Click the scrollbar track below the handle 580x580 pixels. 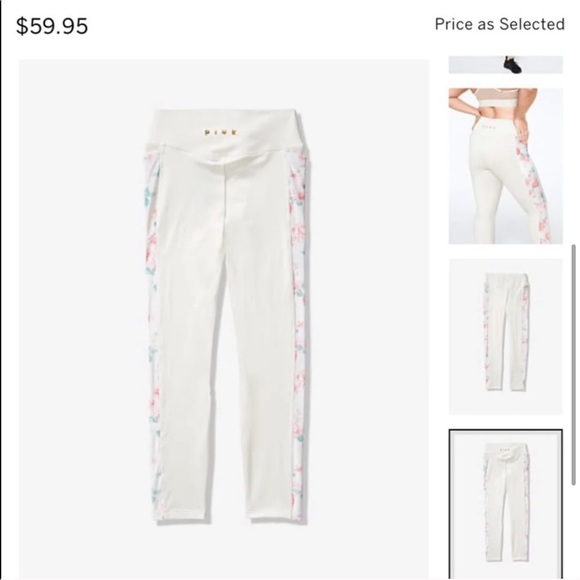click(574, 531)
